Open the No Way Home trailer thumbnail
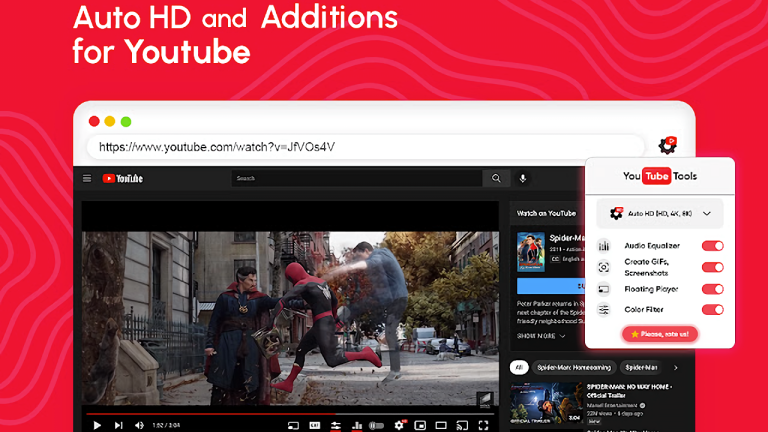Viewport: 768px width, 432px height. (547, 403)
